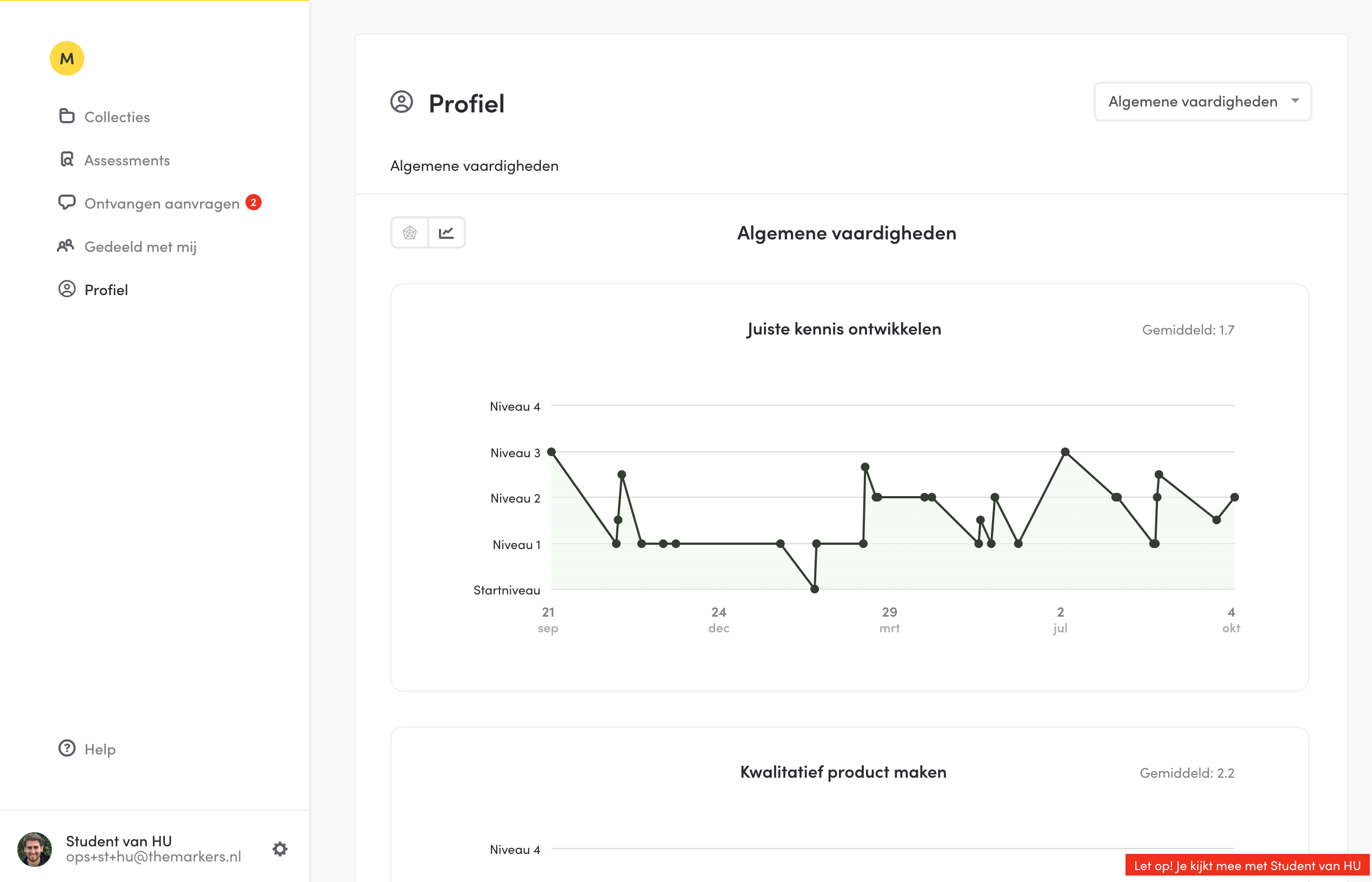1372x882 pixels.
Task: Switch to radar chart view
Action: pyautogui.click(x=410, y=232)
